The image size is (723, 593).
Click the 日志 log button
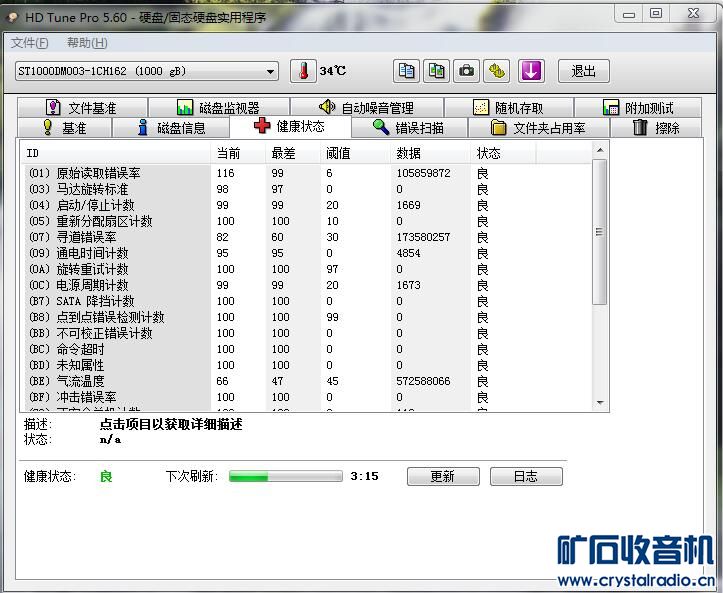(526, 476)
